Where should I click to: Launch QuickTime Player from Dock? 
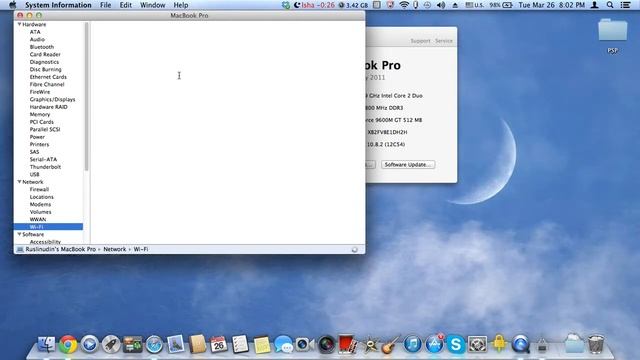click(x=520, y=344)
